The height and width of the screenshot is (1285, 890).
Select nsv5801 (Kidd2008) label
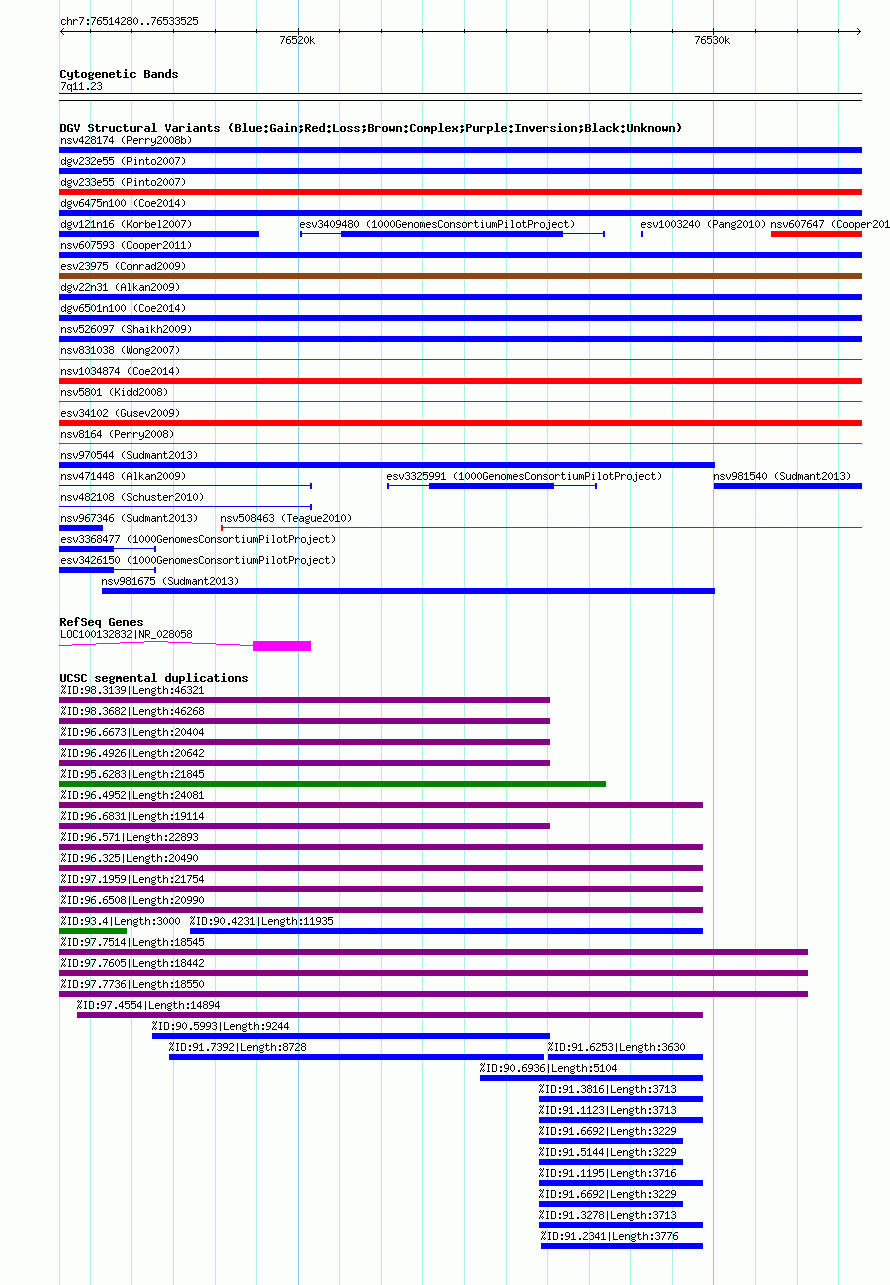114,392
